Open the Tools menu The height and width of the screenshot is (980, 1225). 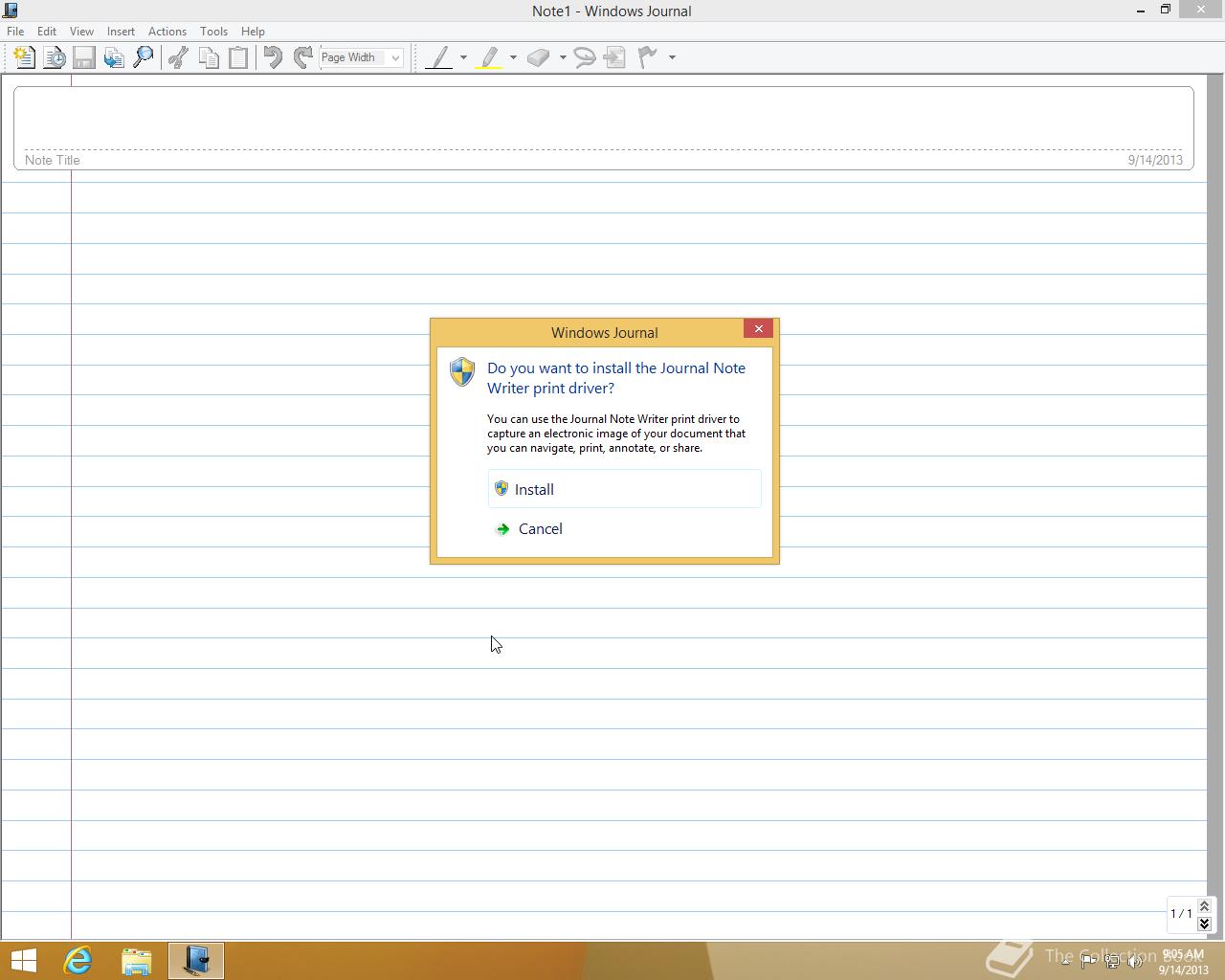(213, 32)
